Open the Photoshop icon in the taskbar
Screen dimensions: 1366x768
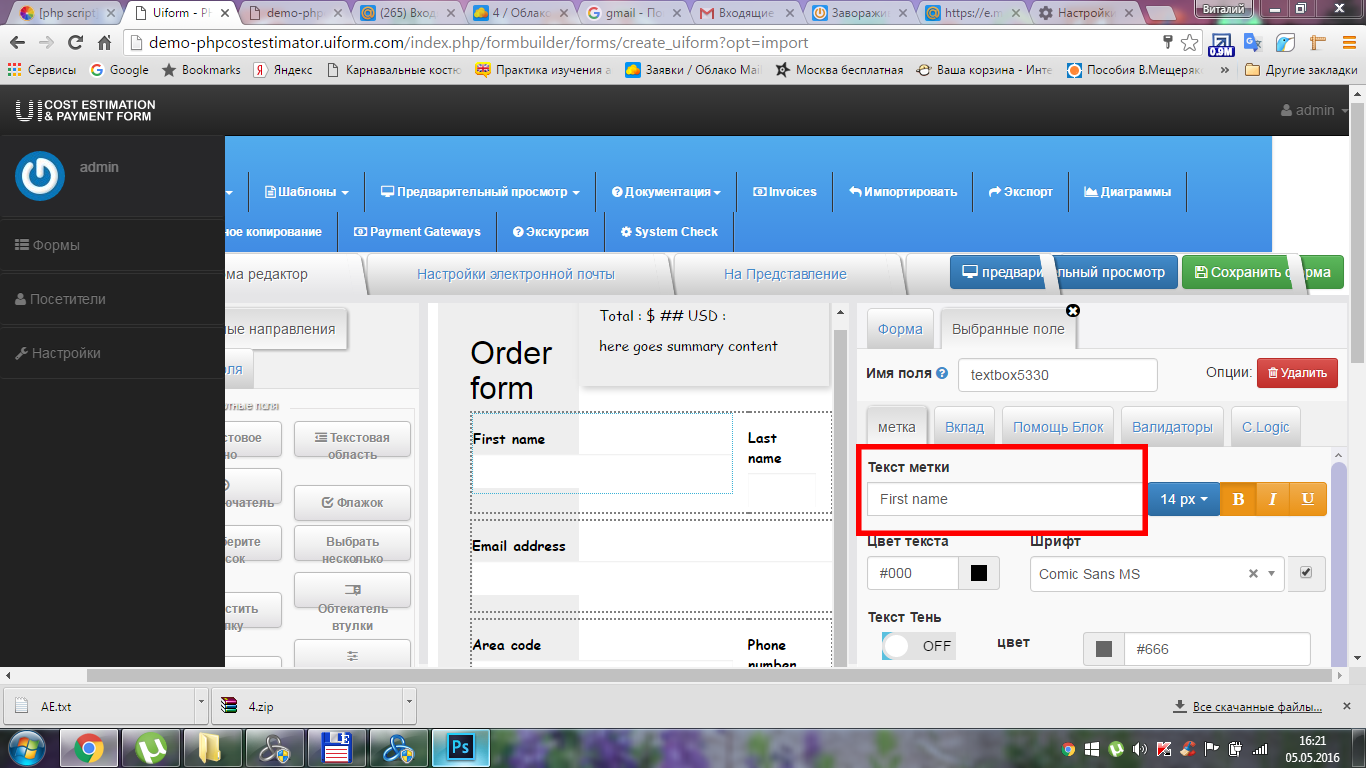click(x=460, y=747)
